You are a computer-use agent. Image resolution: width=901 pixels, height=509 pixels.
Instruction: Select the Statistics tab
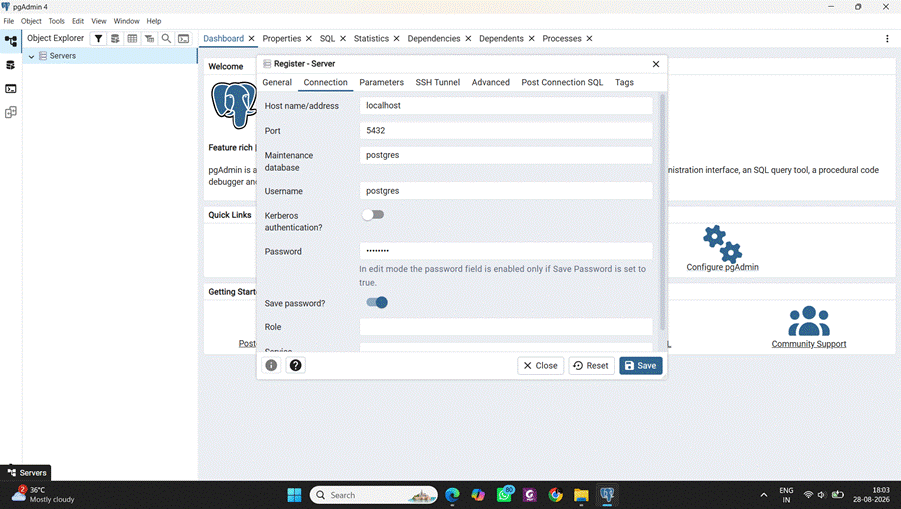371,38
